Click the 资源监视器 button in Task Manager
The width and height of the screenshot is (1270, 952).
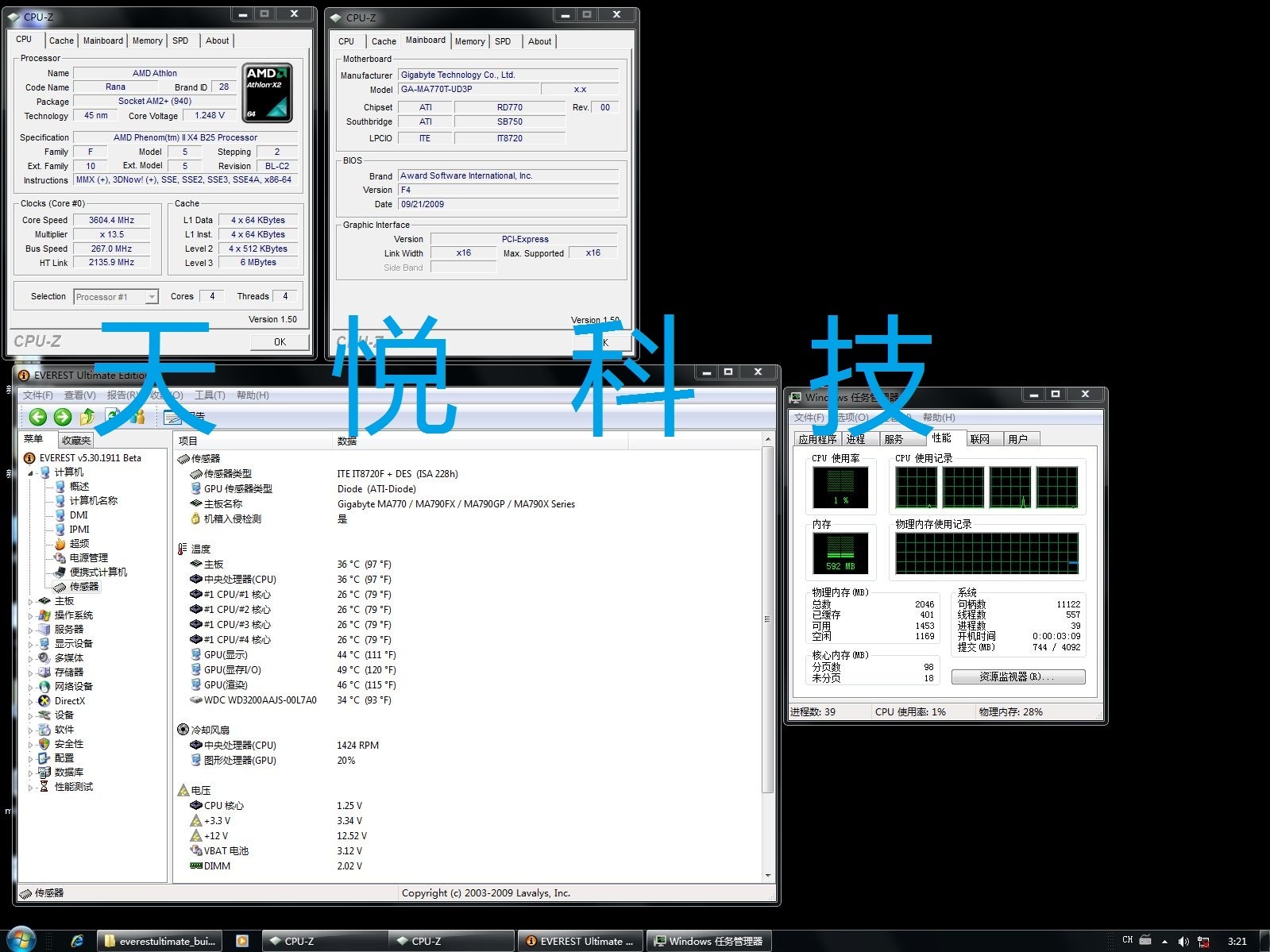click(1017, 676)
